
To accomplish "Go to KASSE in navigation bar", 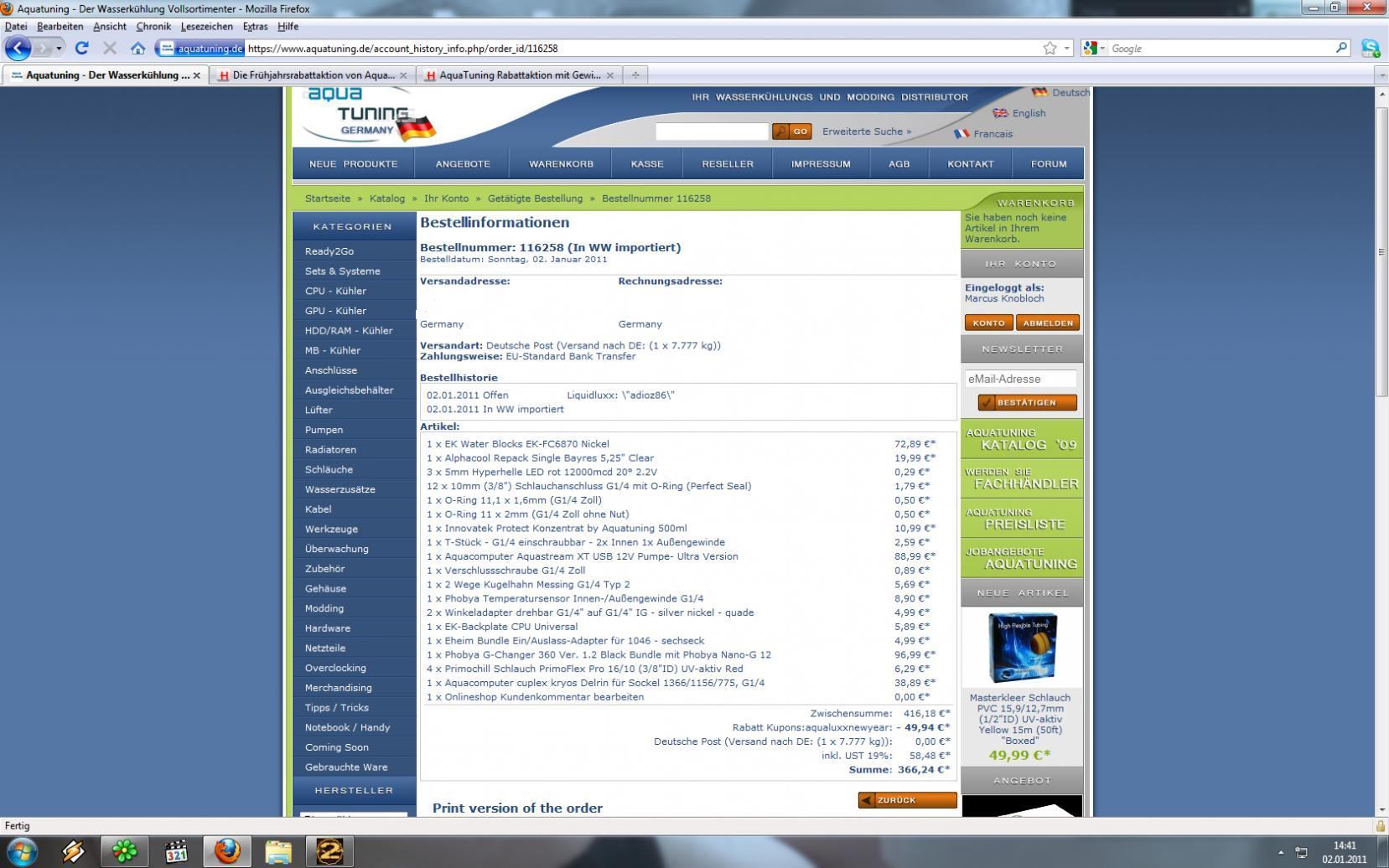I will [647, 164].
